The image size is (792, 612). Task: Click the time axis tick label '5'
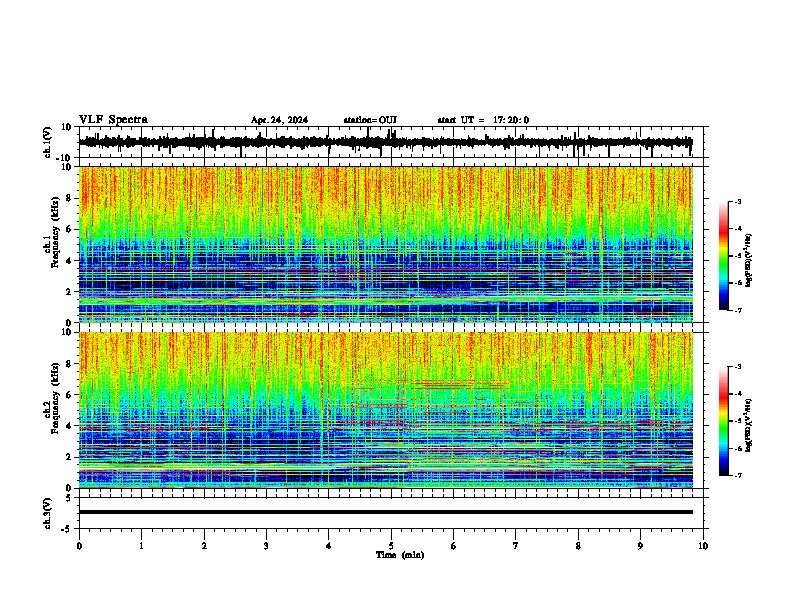[x=391, y=546]
